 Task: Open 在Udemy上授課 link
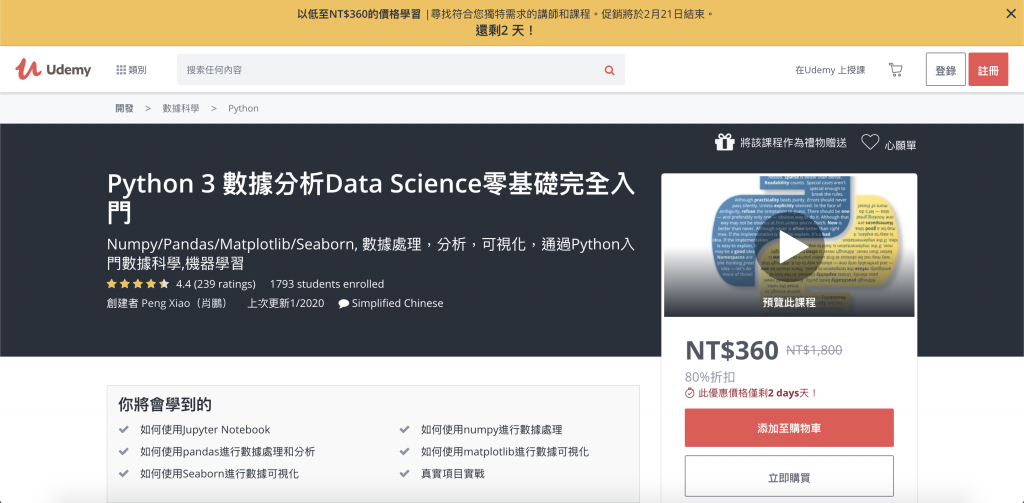pos(829,70)
